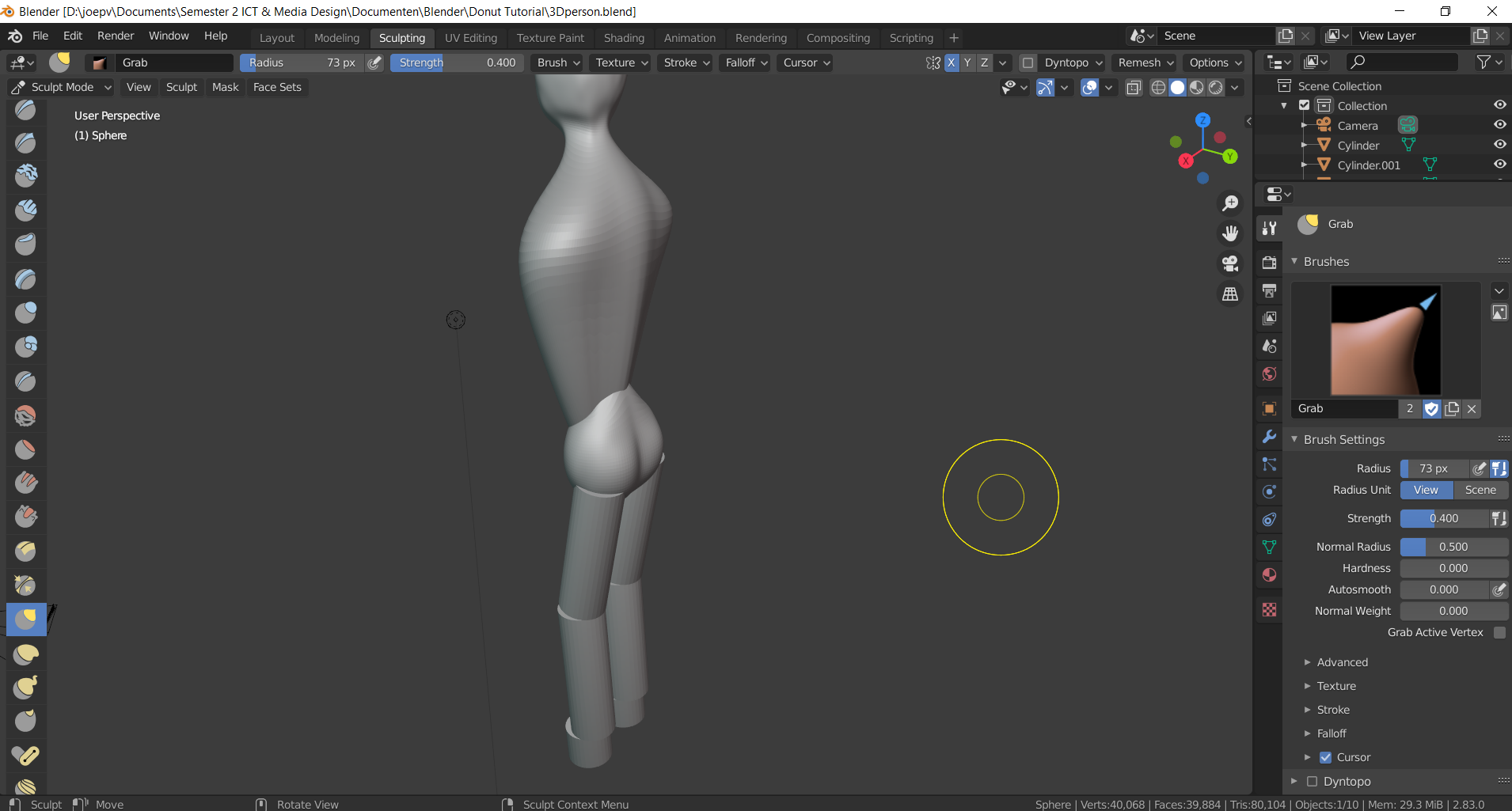Open the Mask menu

[x=225, y=87]
